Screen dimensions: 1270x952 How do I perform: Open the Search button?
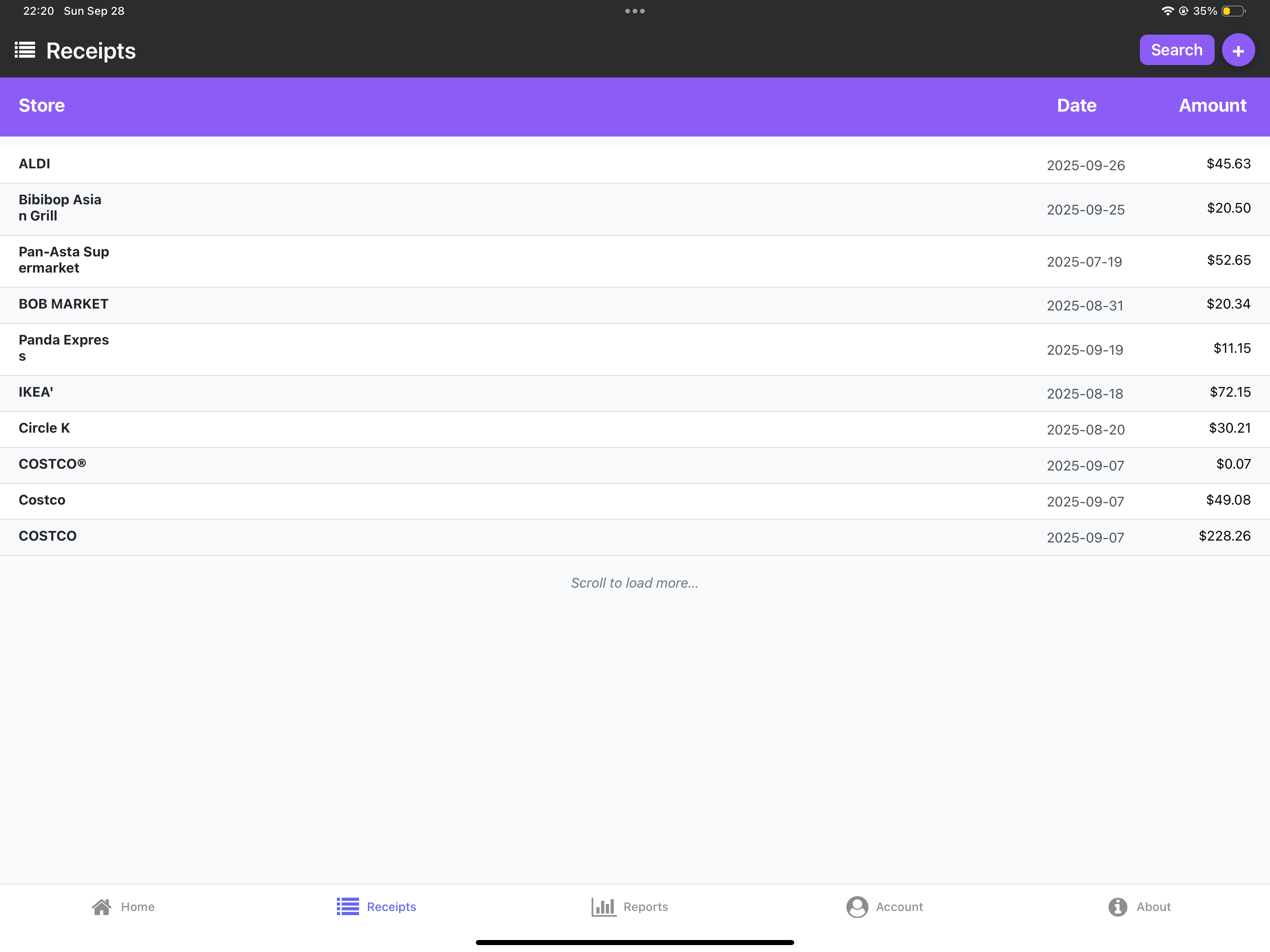pos(1176,50)
